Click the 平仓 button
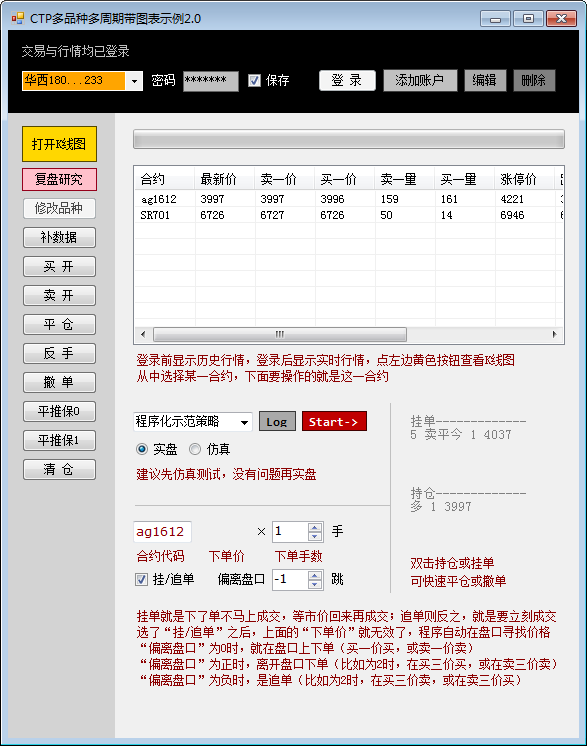This screenshot has height=746, width=587. (59, 324)
